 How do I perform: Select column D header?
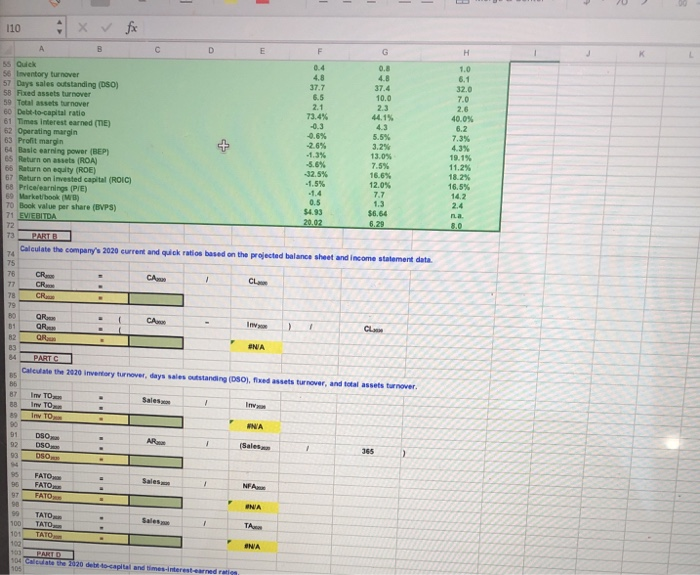point(211,50)
